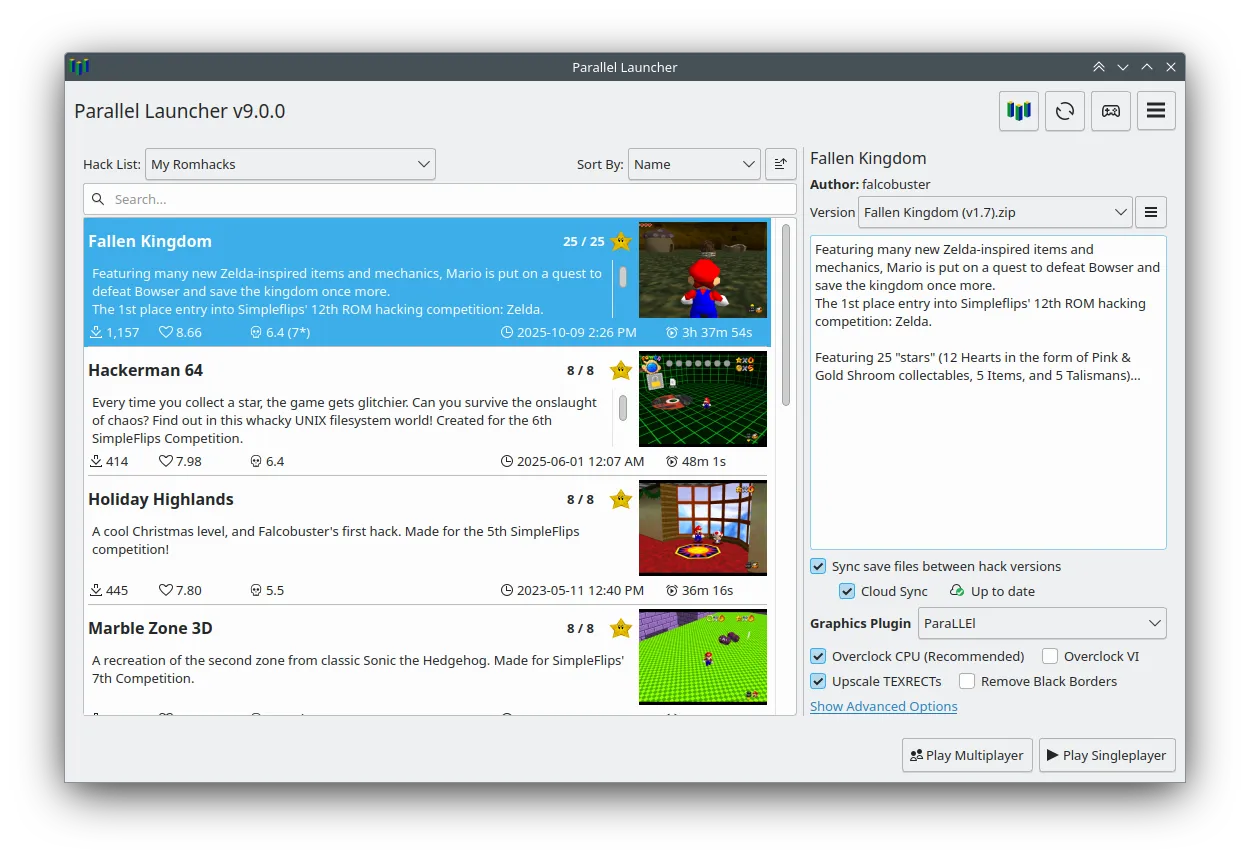Open version options menu beside version dropdown
1250x859 pixels.
click(1151, 212)
